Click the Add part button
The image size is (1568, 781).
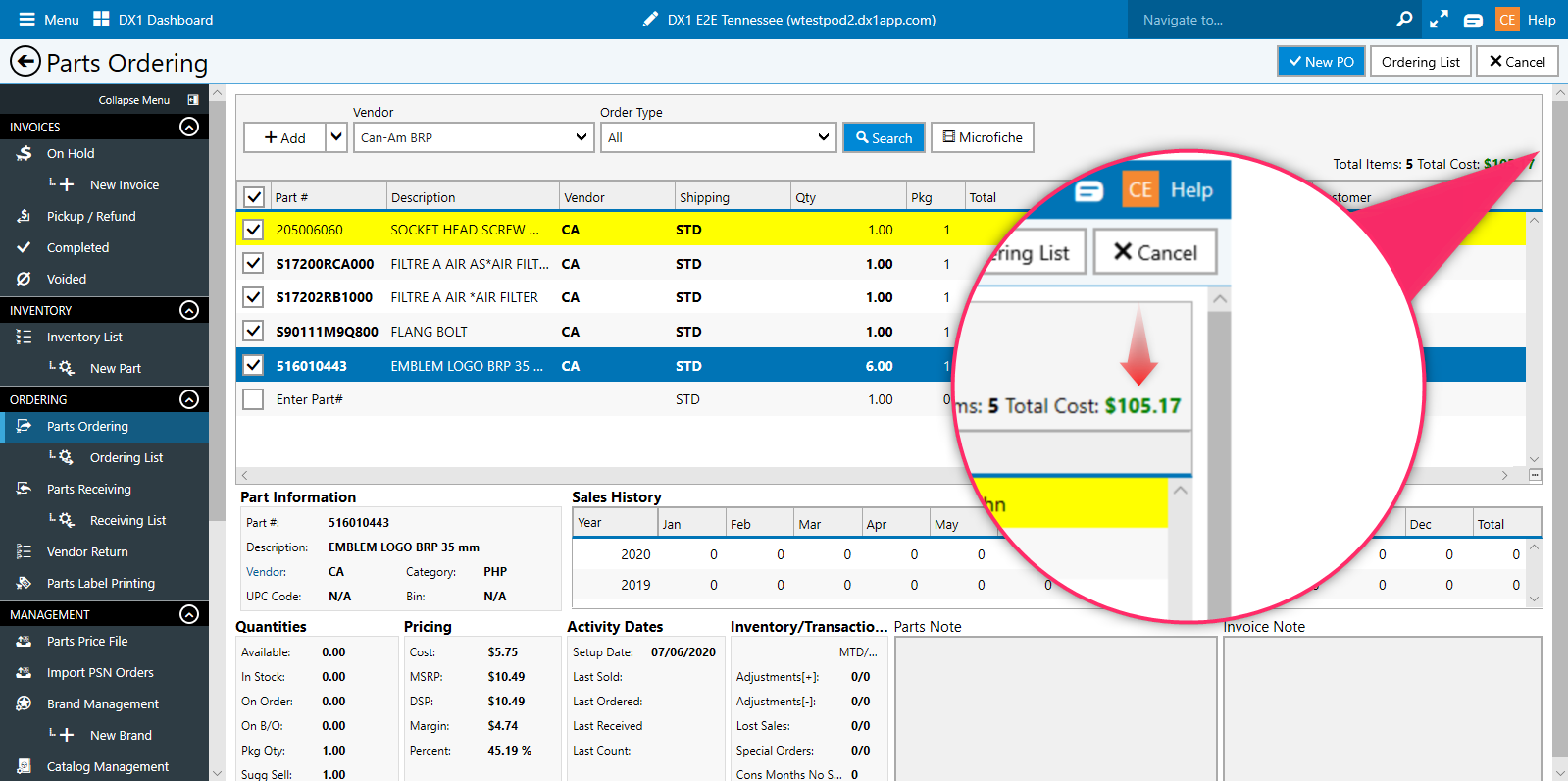coord(284,137)
